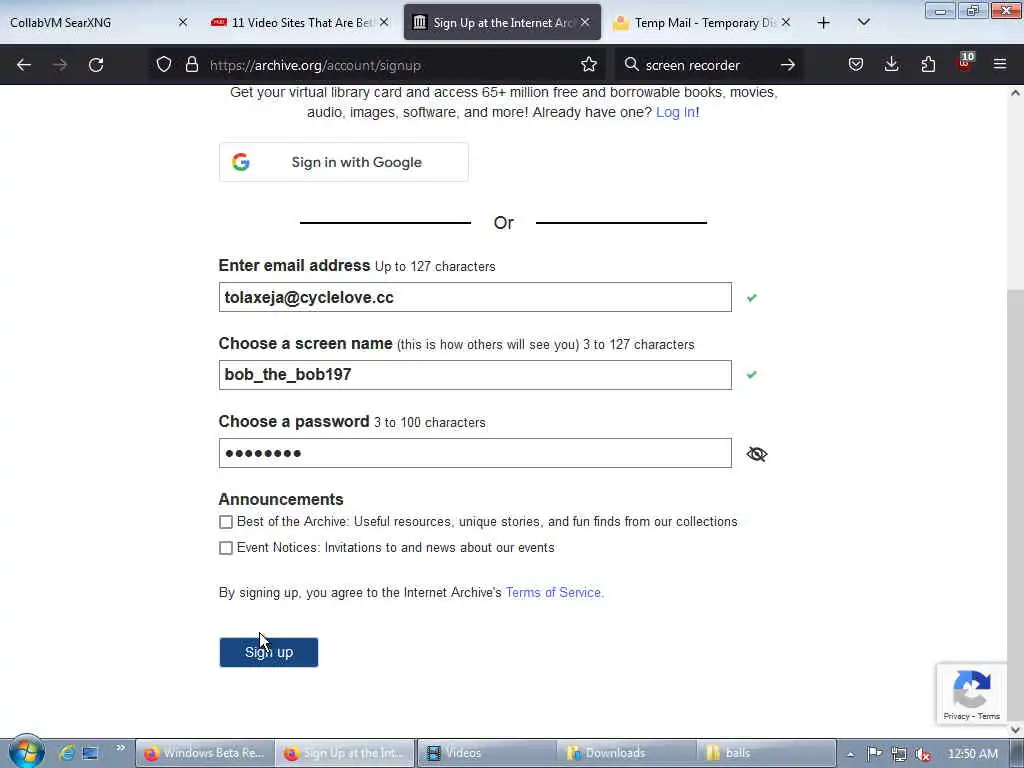The width and height of the screenshot is (1024, 768).
Task: Submit search with arrow button
Action: point(788,65)
